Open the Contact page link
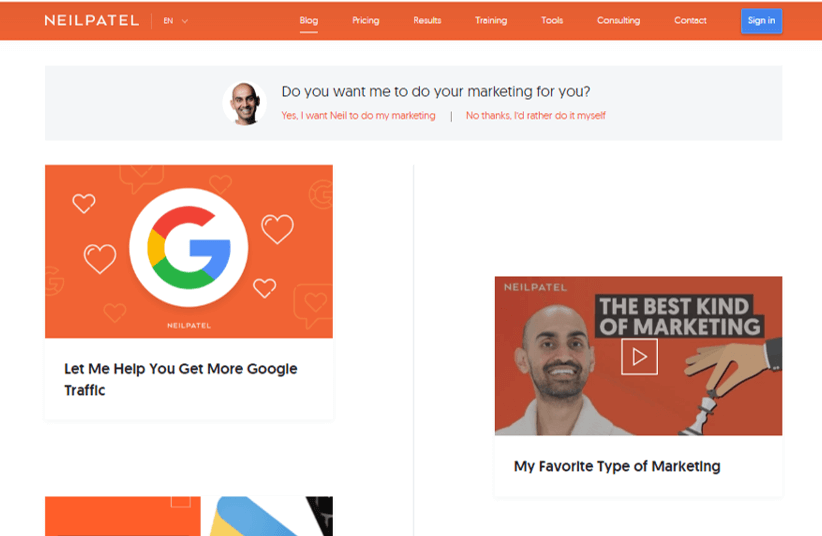Viewport: 822px width, 536px height. [690, 20]
